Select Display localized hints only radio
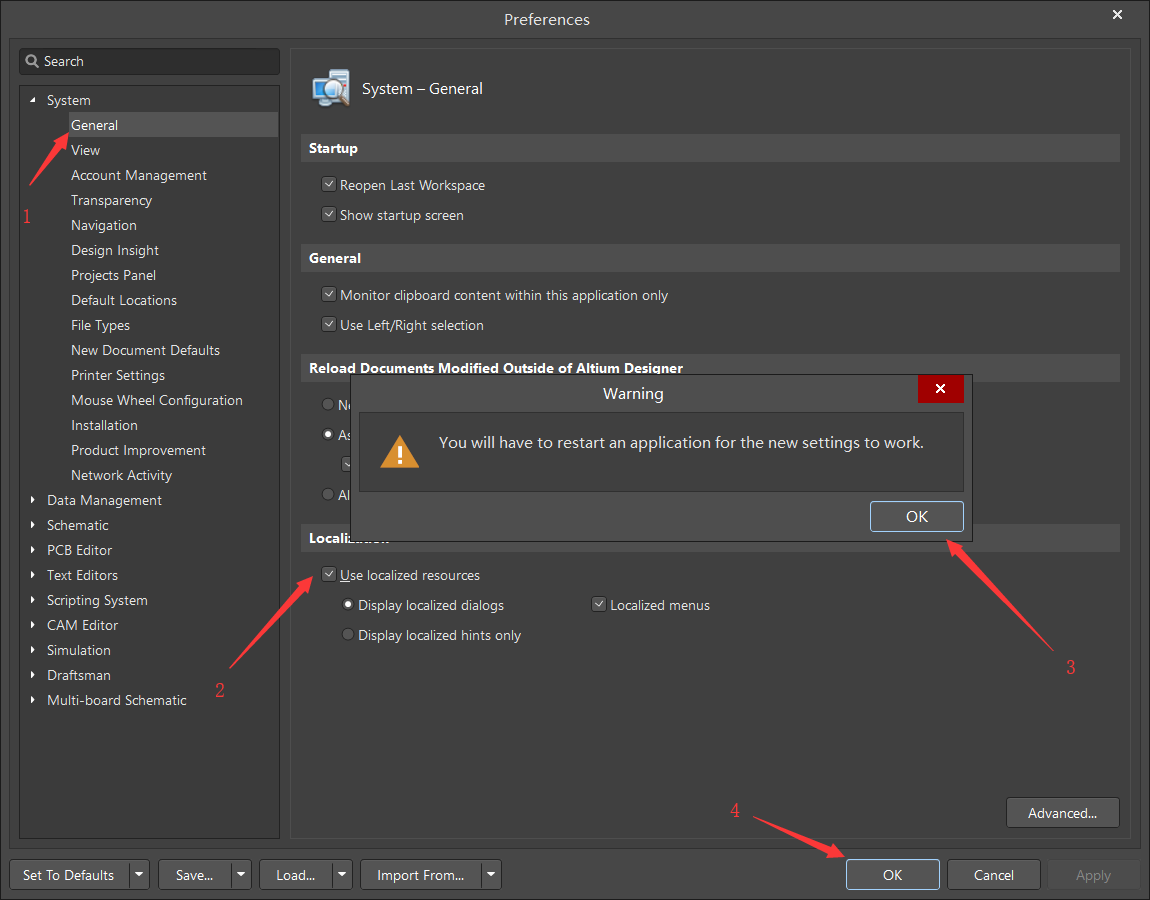Viewport: 1150px width, 900px height. (348, 634)
